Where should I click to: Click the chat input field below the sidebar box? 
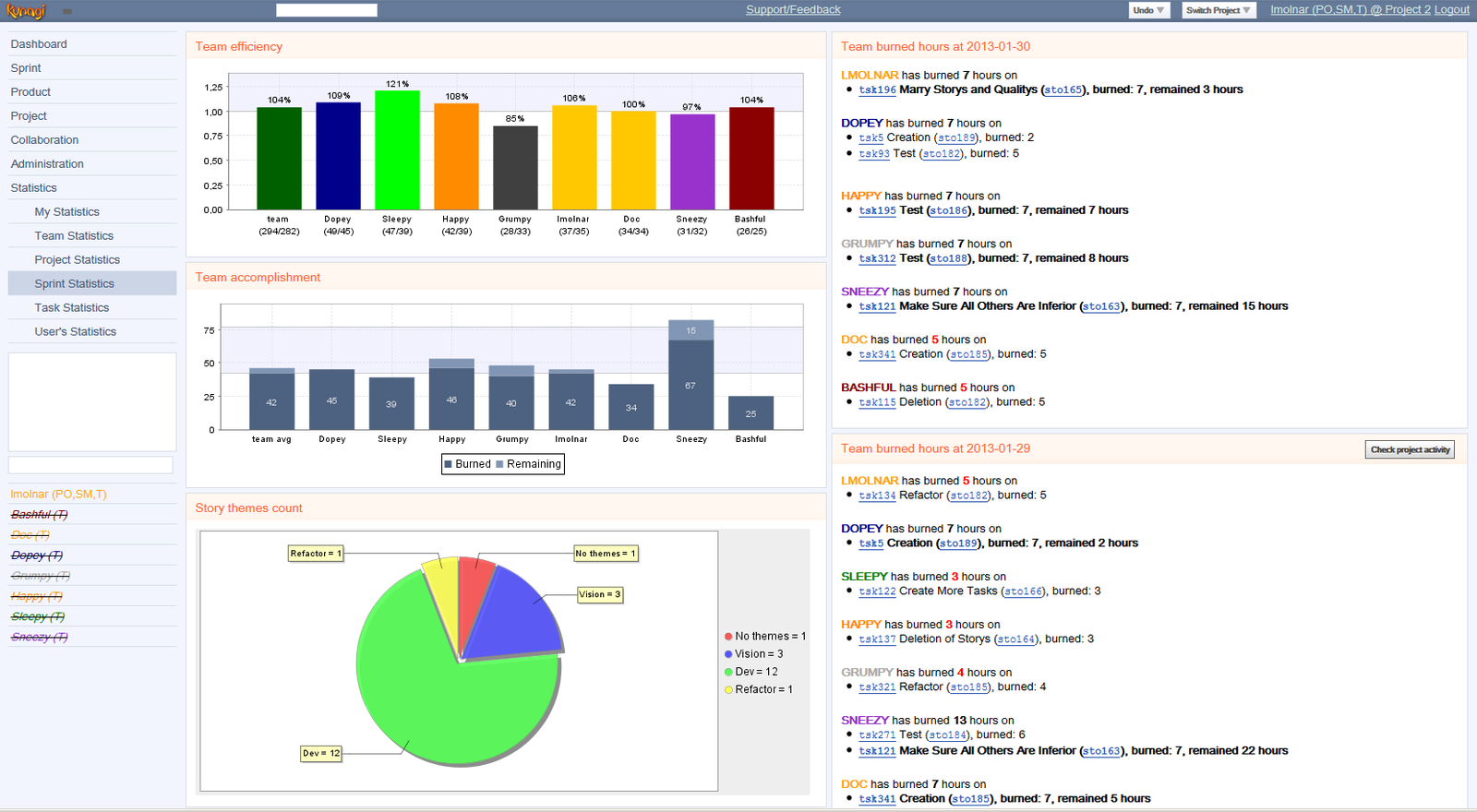pyautogui.click(x=90, y=465)
